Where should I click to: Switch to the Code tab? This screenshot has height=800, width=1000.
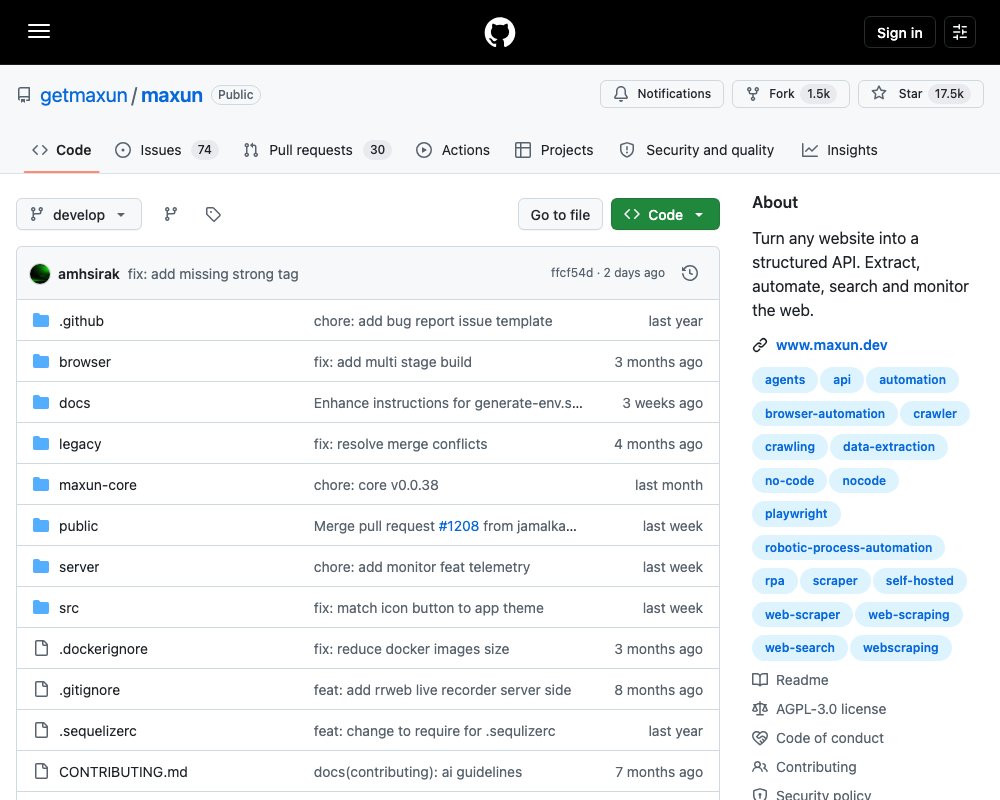tap(61, 150)
